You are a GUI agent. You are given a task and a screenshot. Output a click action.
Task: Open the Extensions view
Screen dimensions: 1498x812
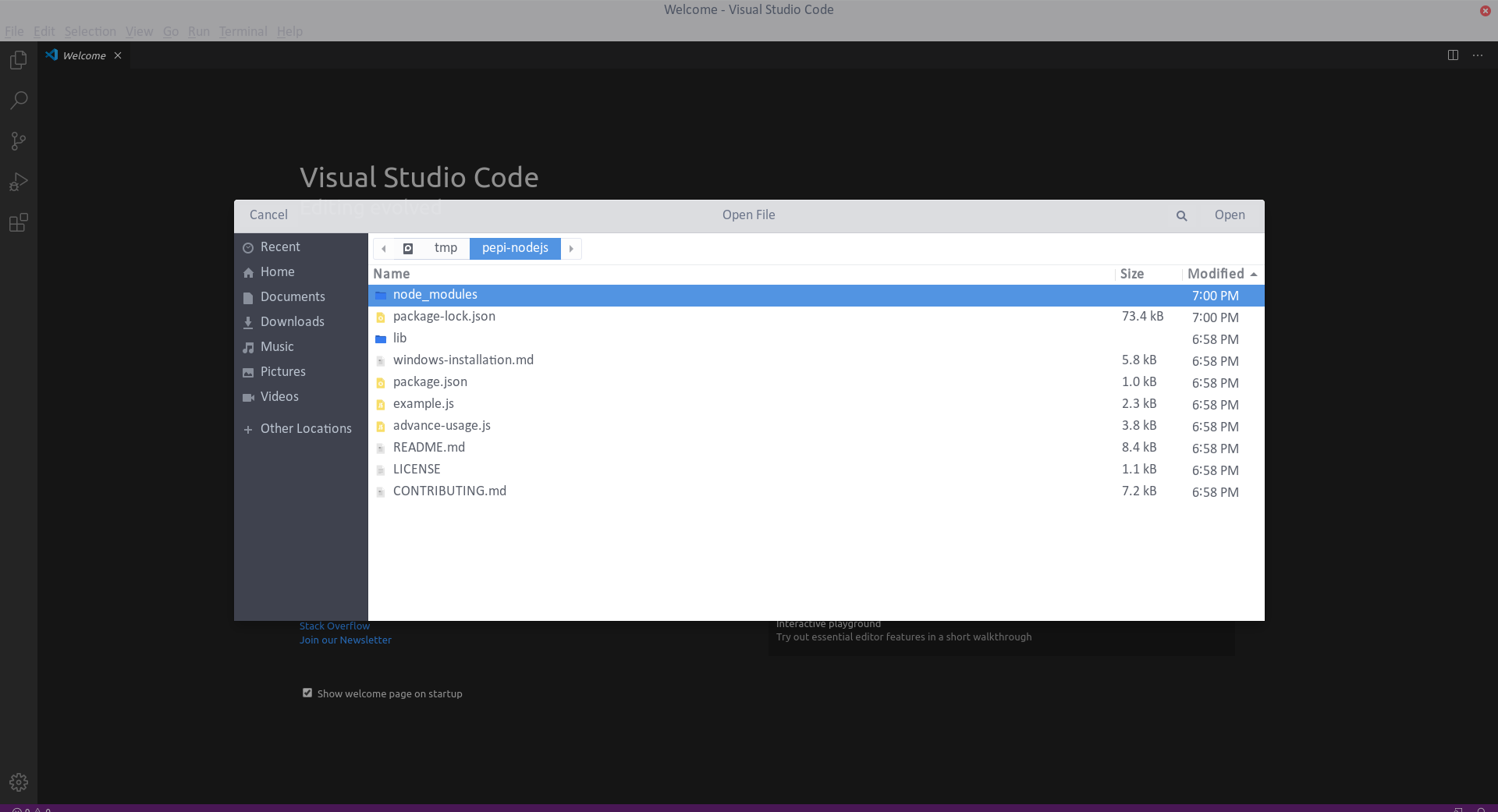tap(19, 222)
